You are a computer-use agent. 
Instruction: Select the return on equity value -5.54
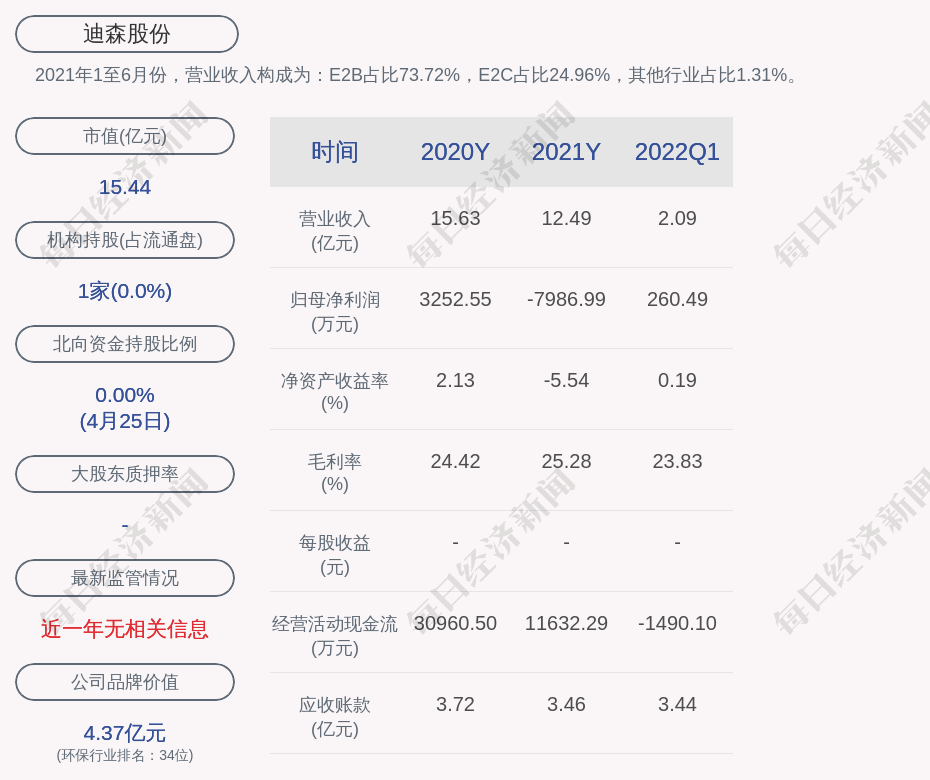click(x=566, y=380)
